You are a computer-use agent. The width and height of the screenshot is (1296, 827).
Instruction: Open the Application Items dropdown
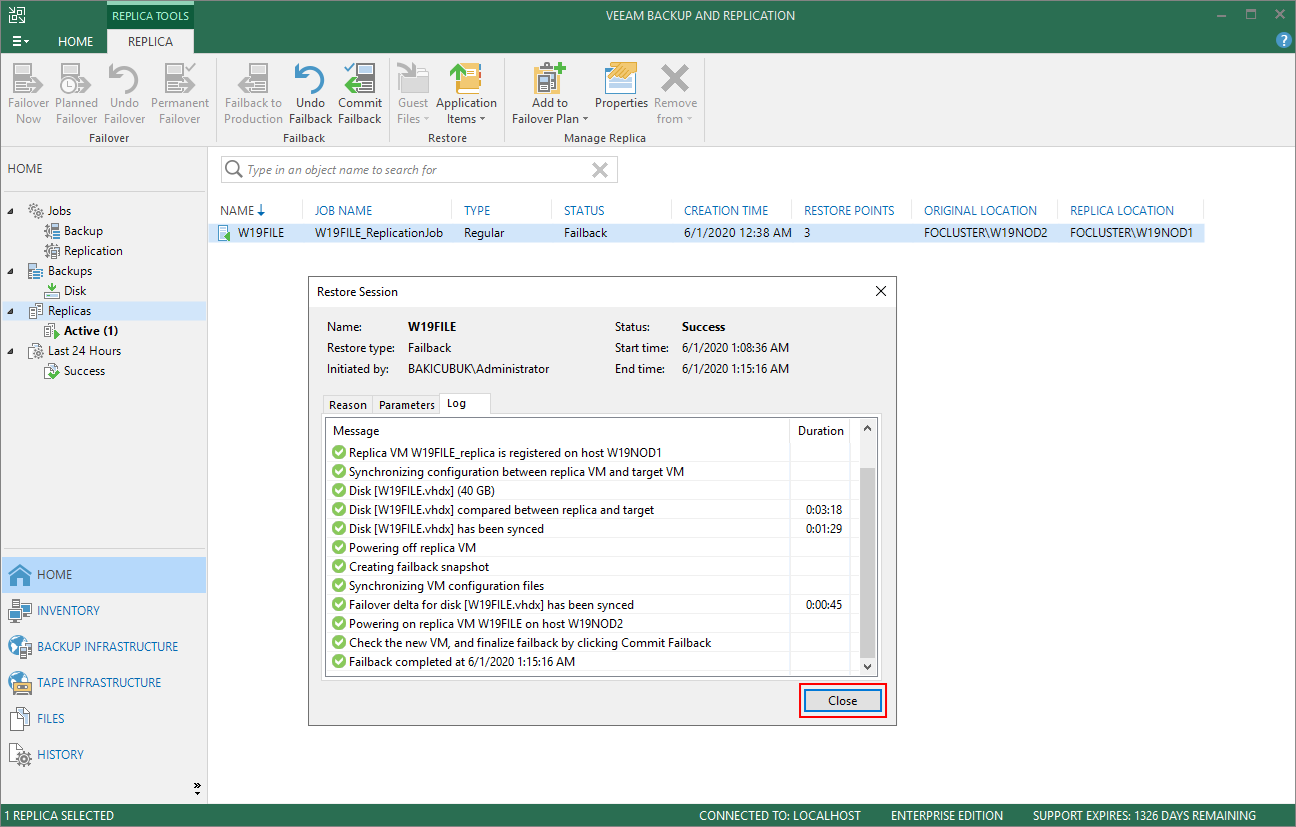tap(466, 94)
